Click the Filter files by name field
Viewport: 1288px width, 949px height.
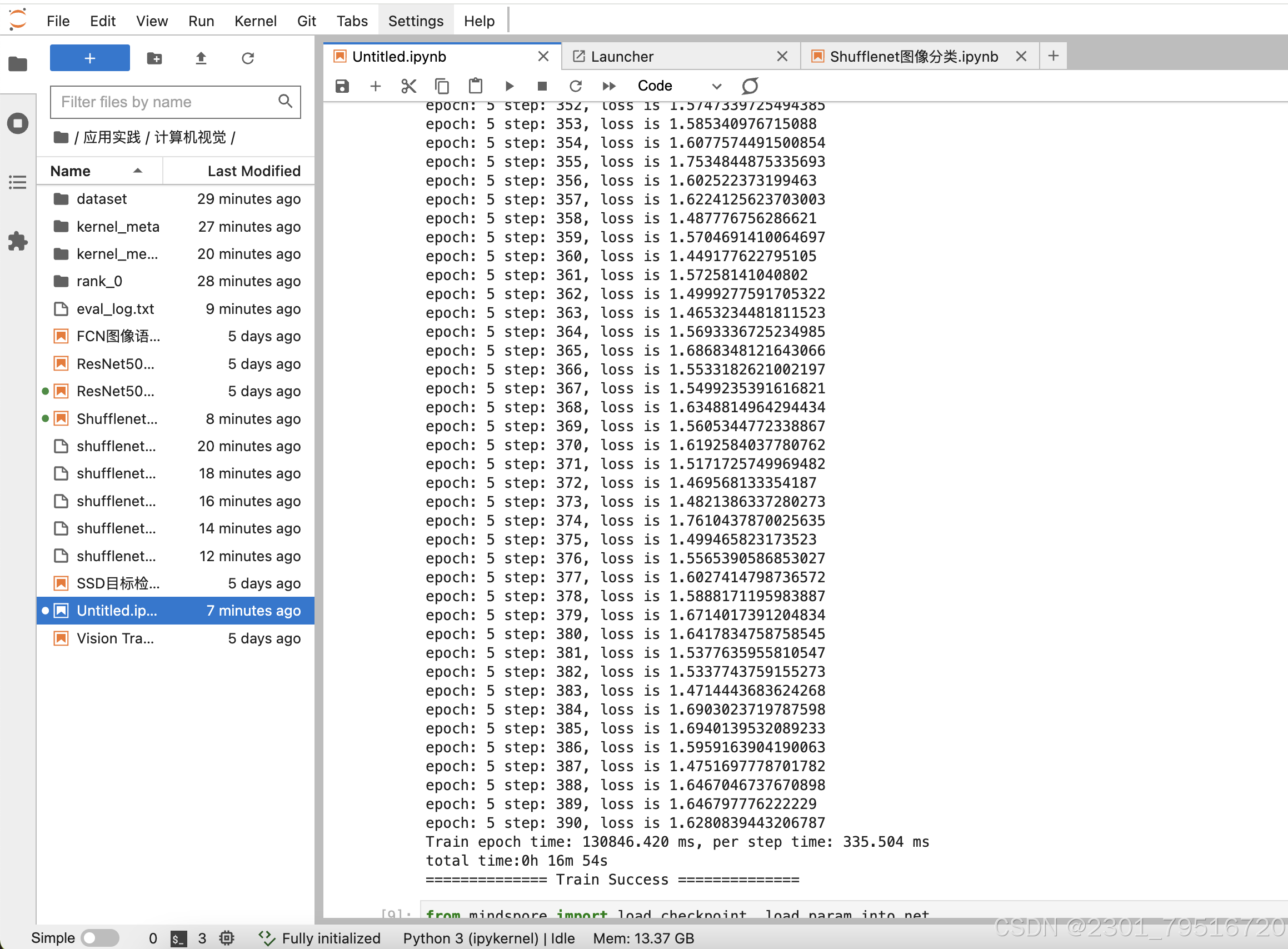[167, 102]
